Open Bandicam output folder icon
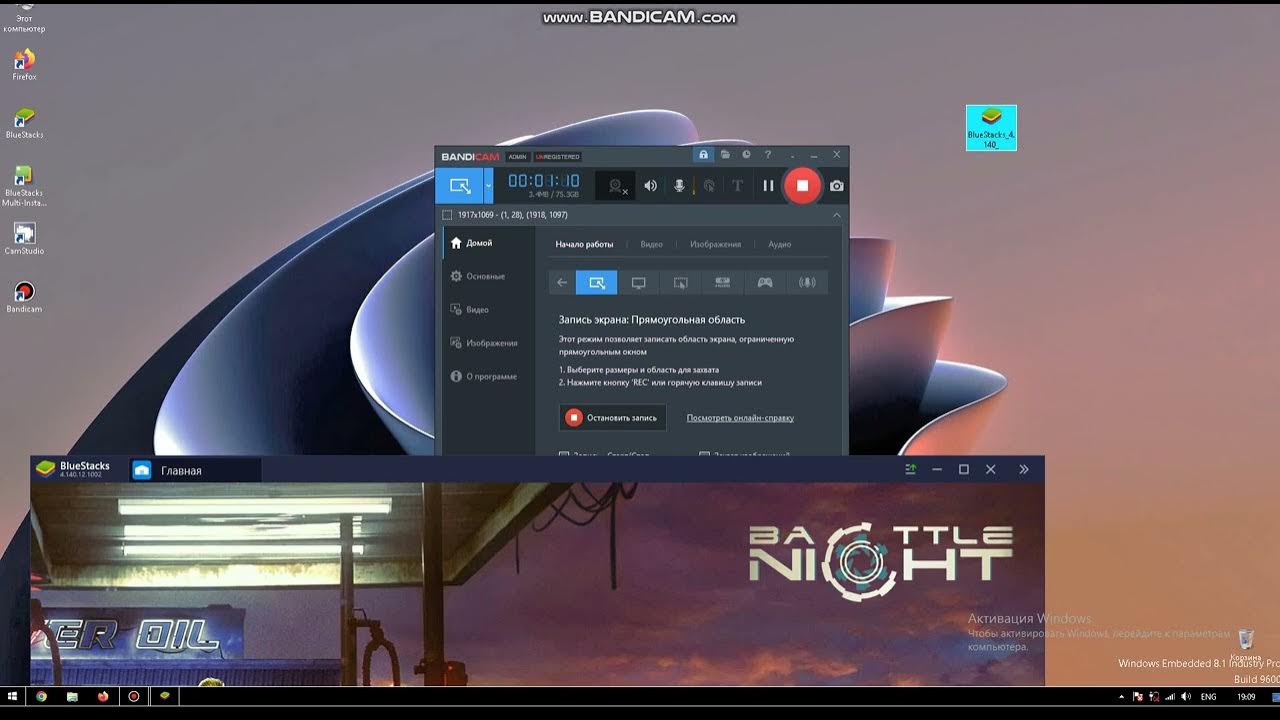The image size is (1280, 720). click(725, 155)
